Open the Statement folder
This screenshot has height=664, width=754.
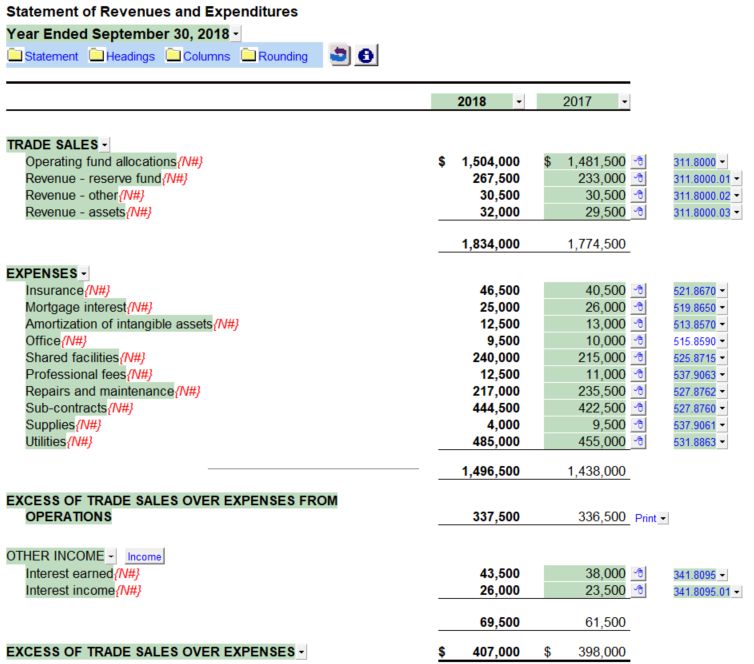point(42,56)
